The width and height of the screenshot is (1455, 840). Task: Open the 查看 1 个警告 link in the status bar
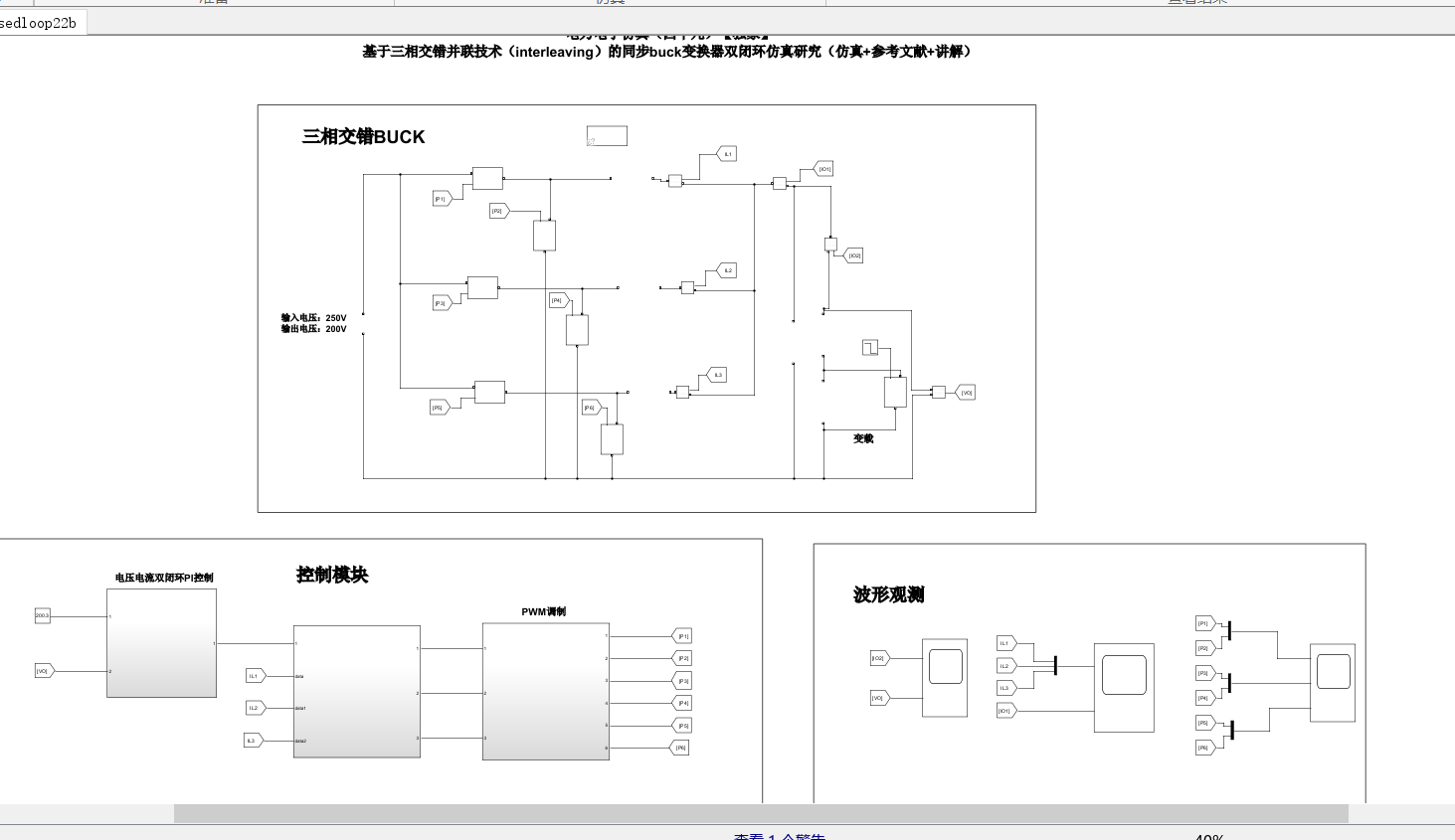coord(780,836)
